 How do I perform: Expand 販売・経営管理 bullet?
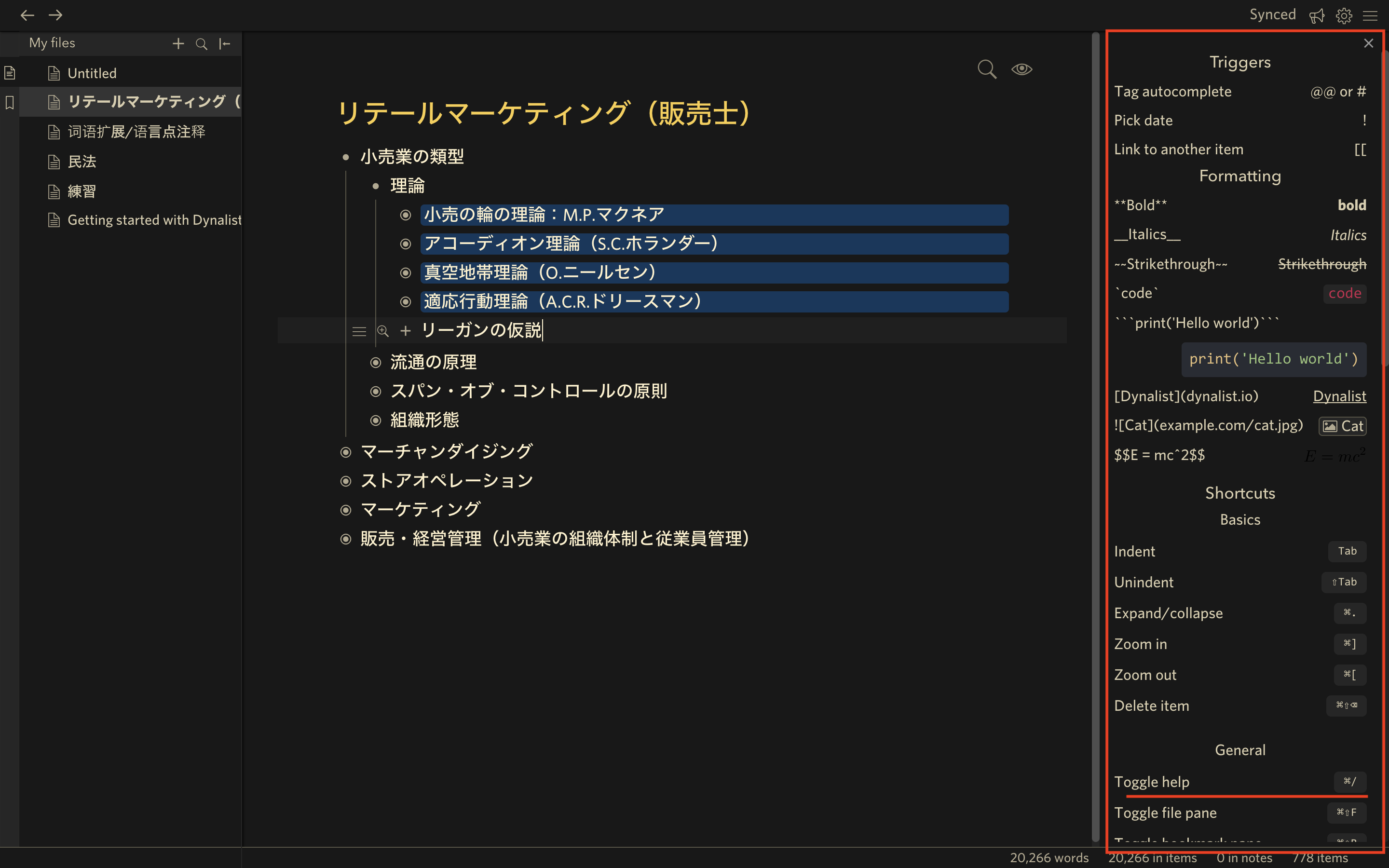(x=345, y=539)
